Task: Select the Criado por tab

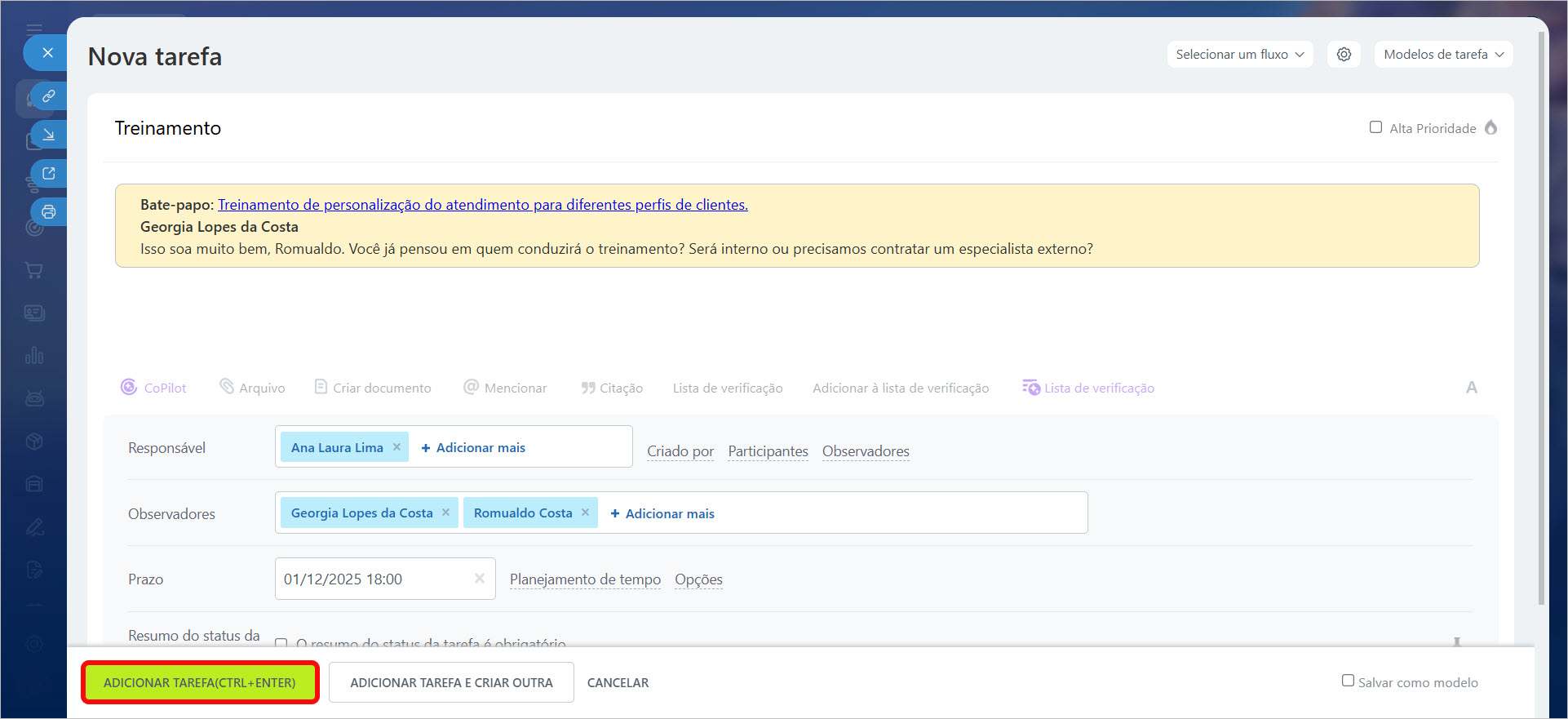Action: pos(680,451)
